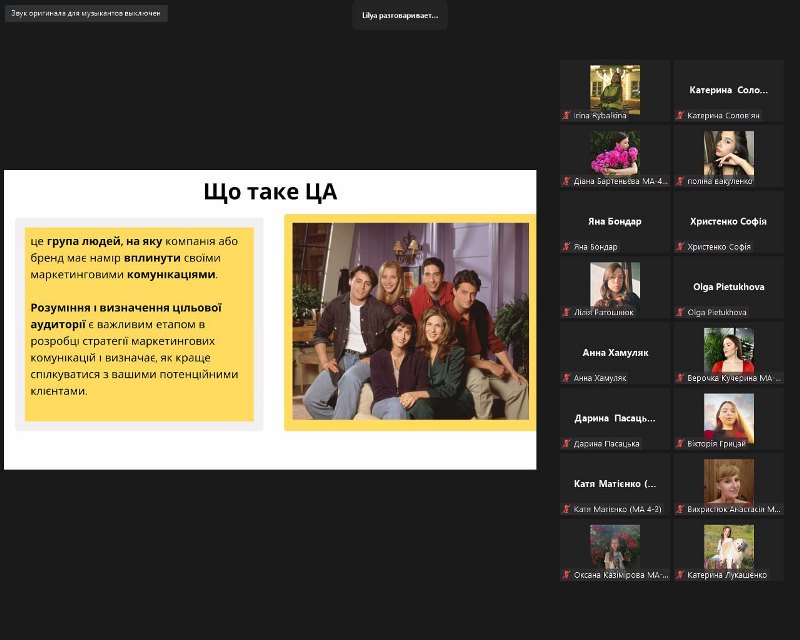The height and width of the screenshot is (640, 800).
Task: Click muted mic icon of Верочка Кучерина
Action: pyautogui.click(x=680, y=378)
